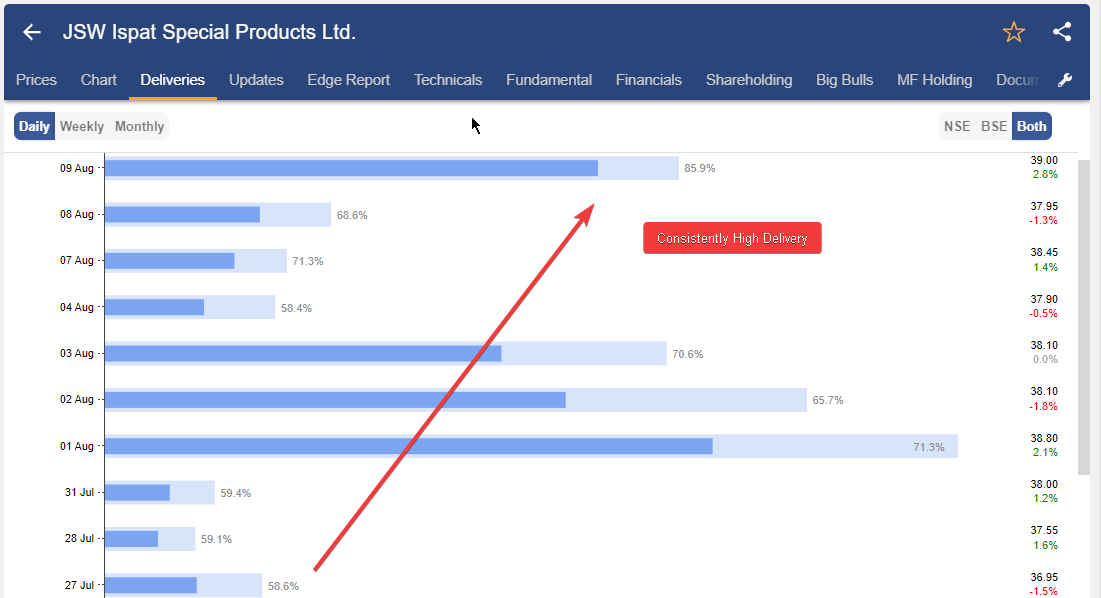Click the 09 Aug delivery bar
The height and width of the screenshot is (598, 1101).
pos(392,168)
